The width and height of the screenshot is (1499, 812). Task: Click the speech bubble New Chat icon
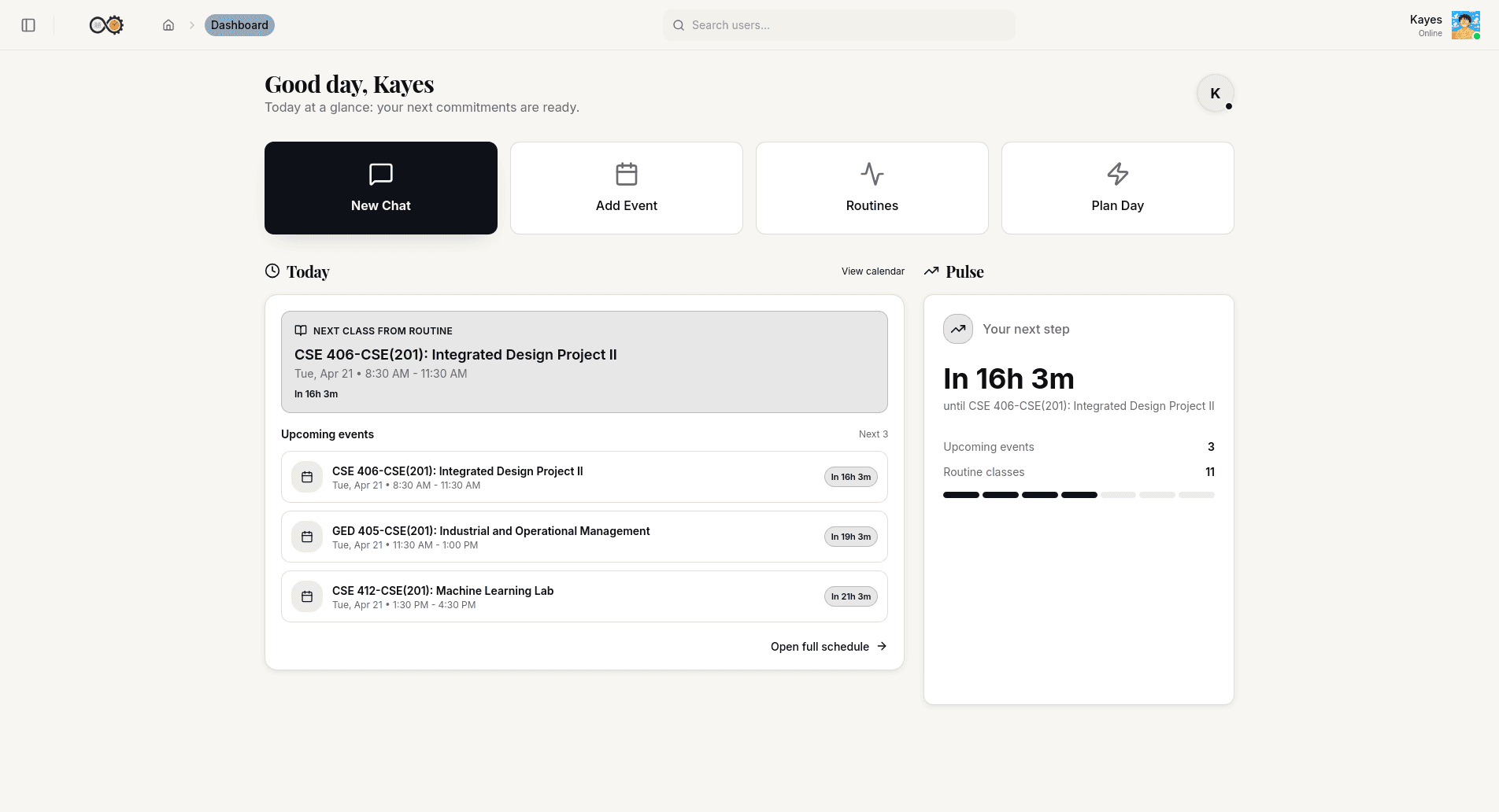coord(381,174)
